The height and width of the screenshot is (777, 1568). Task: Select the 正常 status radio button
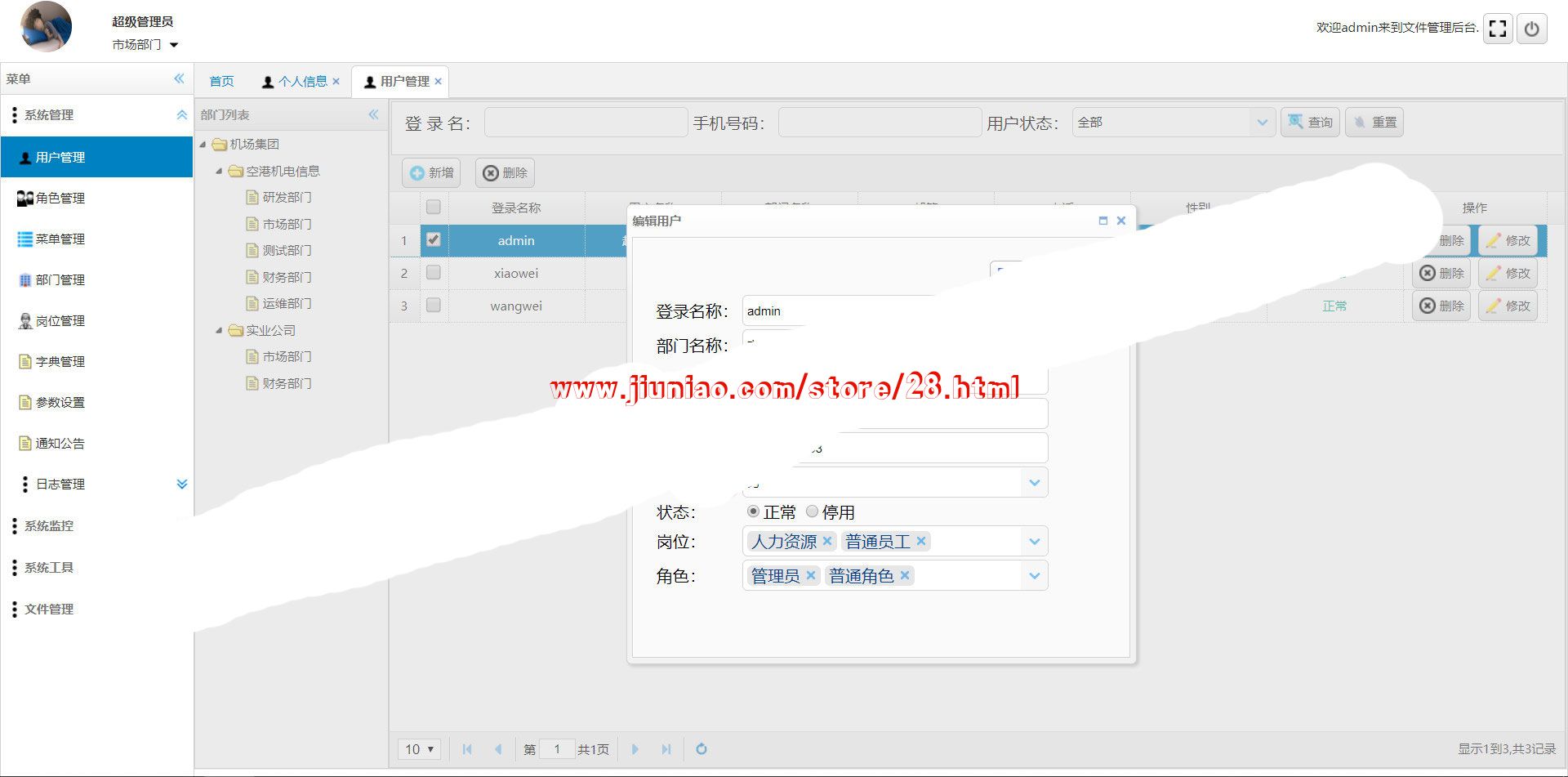pyautogui.click(x=753, y=511)
